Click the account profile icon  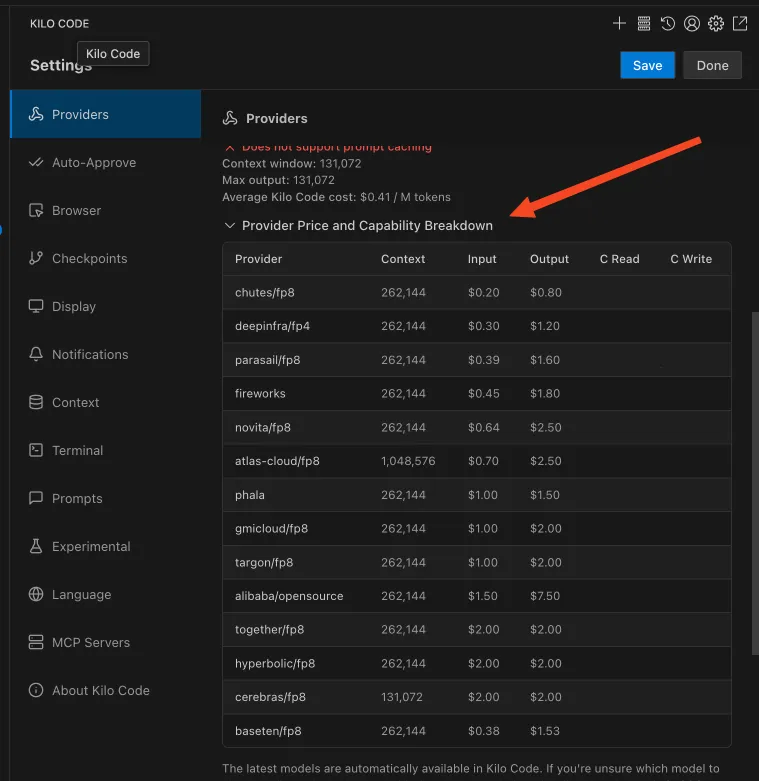(692, 23)
